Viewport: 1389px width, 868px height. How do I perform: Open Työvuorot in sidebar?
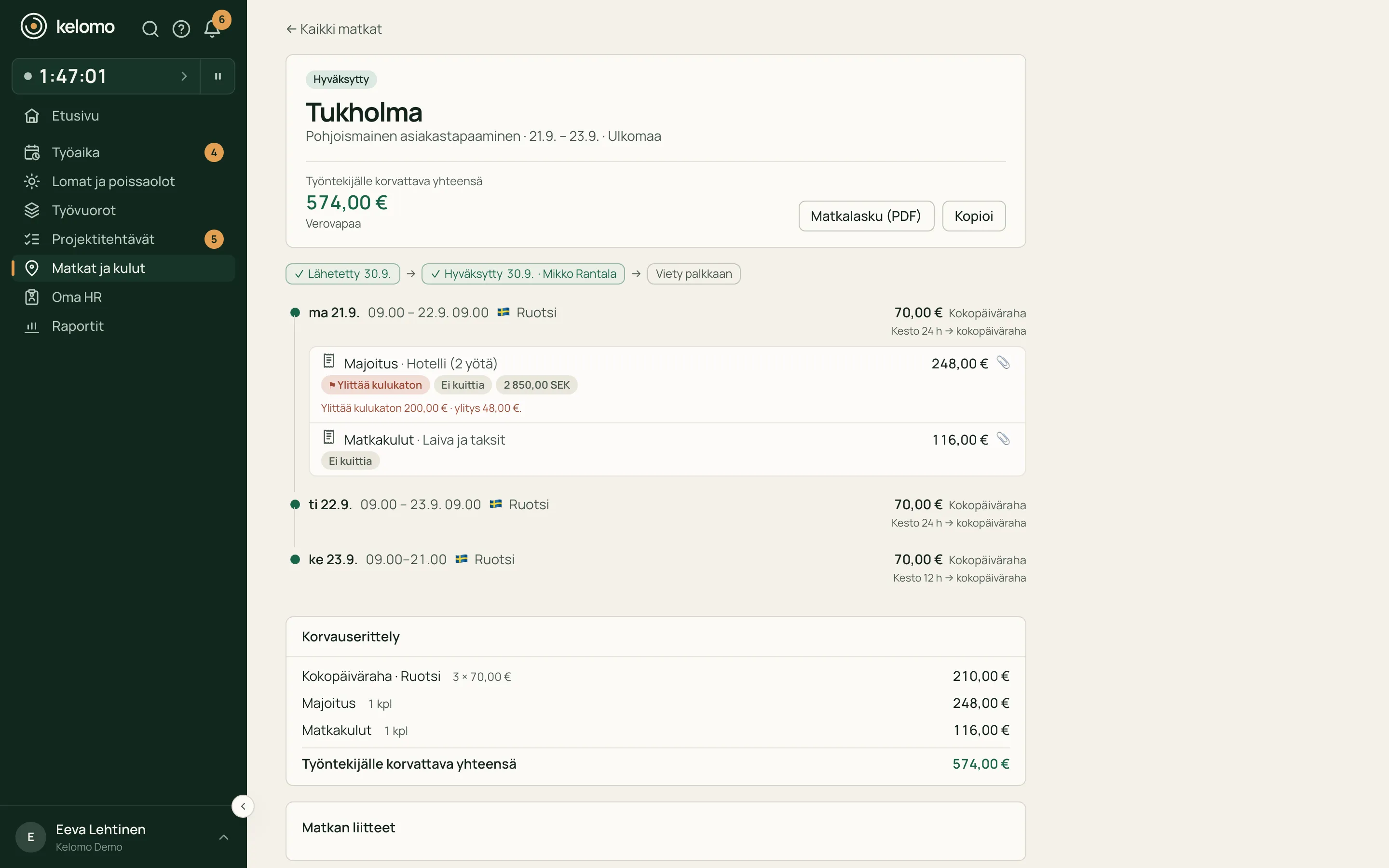[x=123, y=210]
